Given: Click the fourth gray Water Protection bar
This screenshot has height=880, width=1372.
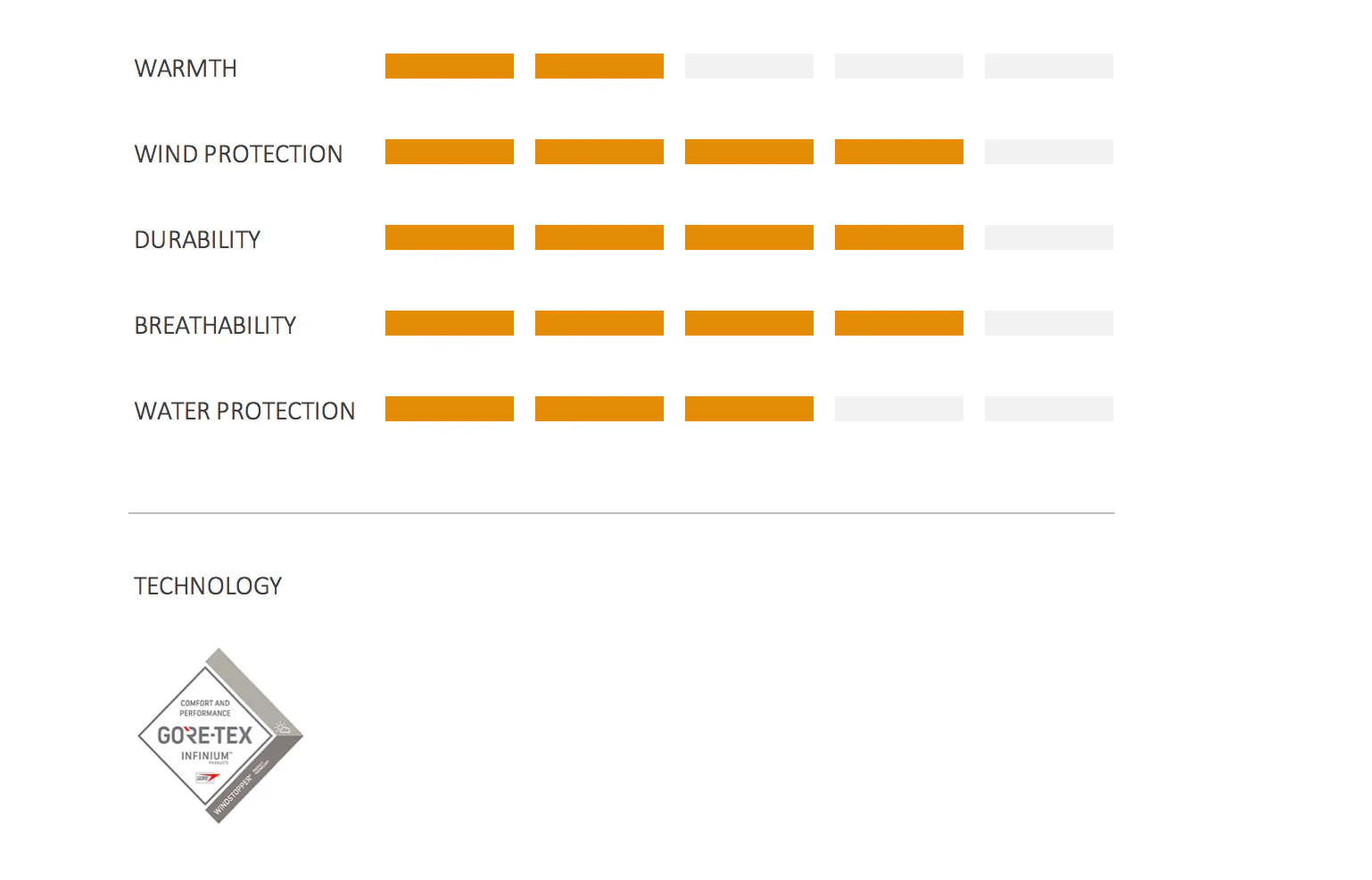Looking at the screenshot, I should tap(899, 409).
